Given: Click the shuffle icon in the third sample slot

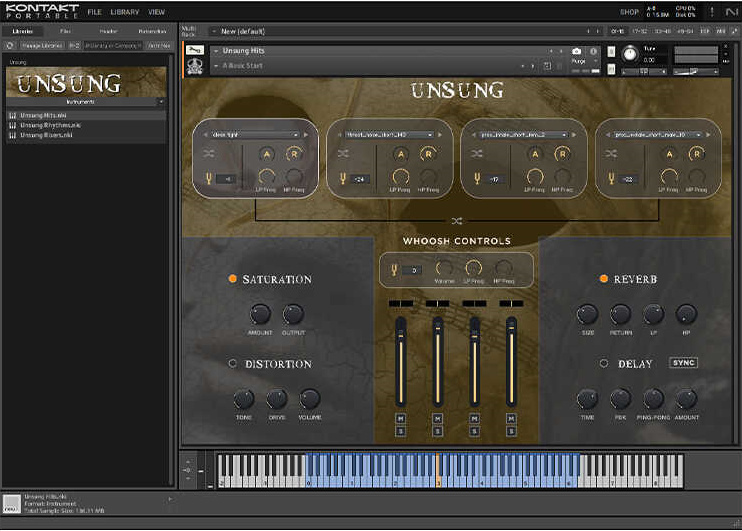Looking at the screenshot, I should point(477,153).
